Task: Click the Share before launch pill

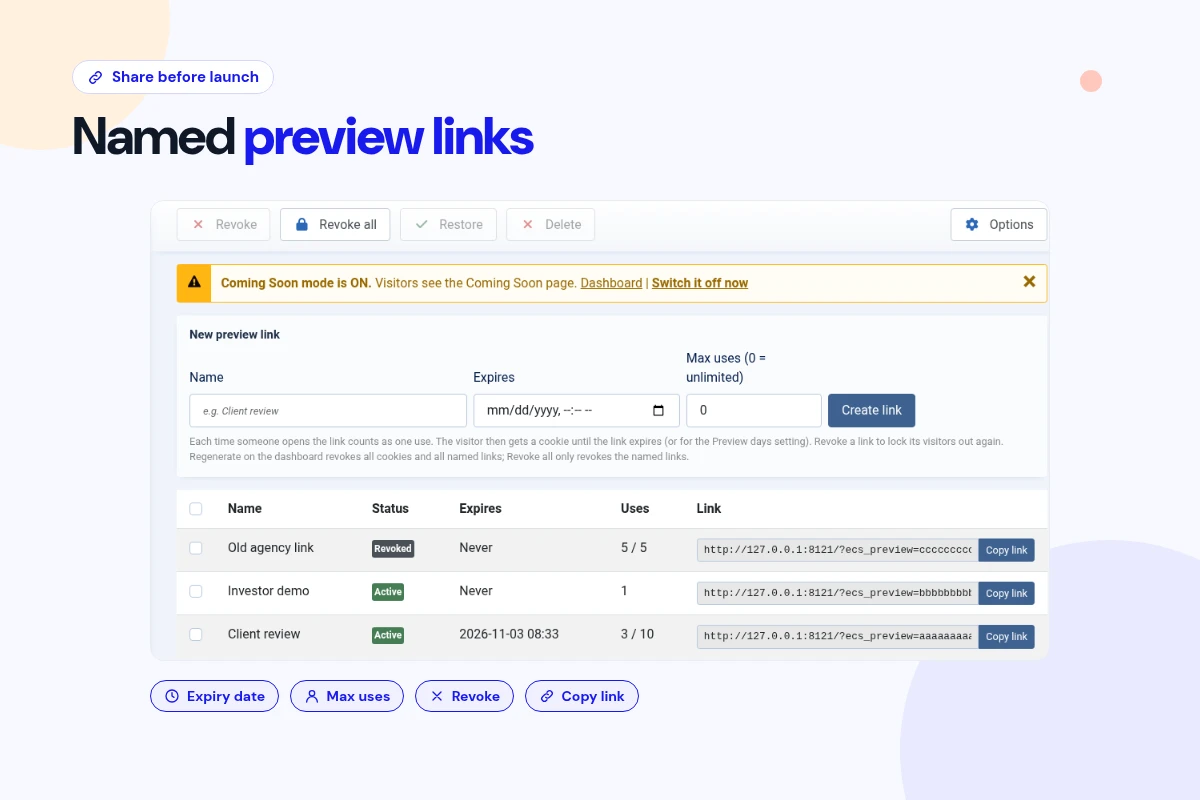Action: (173, 77)
